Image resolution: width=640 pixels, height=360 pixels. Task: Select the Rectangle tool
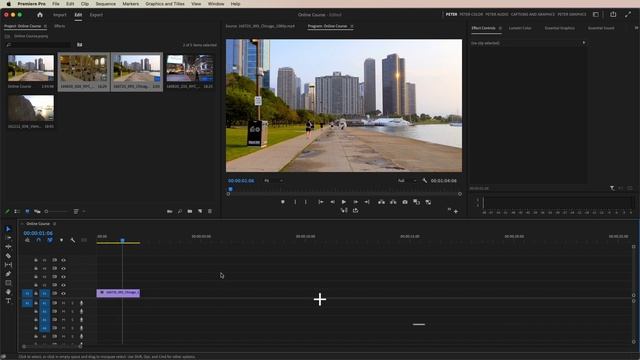pos(8,283)
